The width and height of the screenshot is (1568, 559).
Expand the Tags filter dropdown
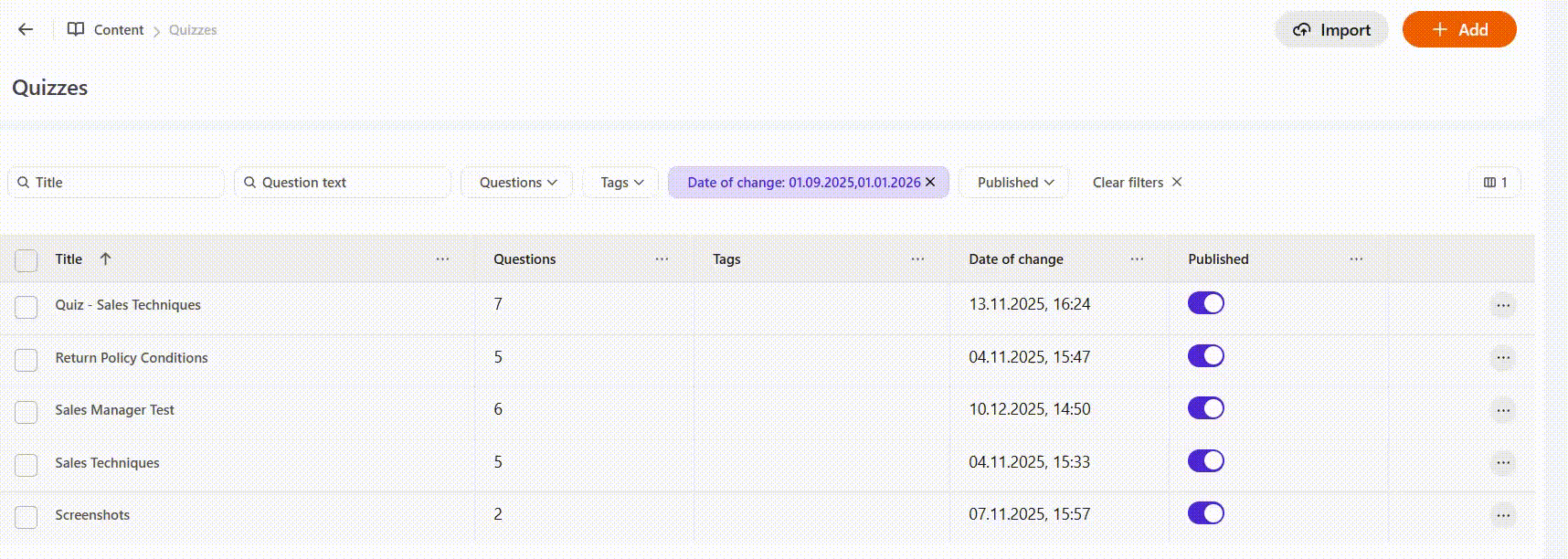[x=621, y=183]
